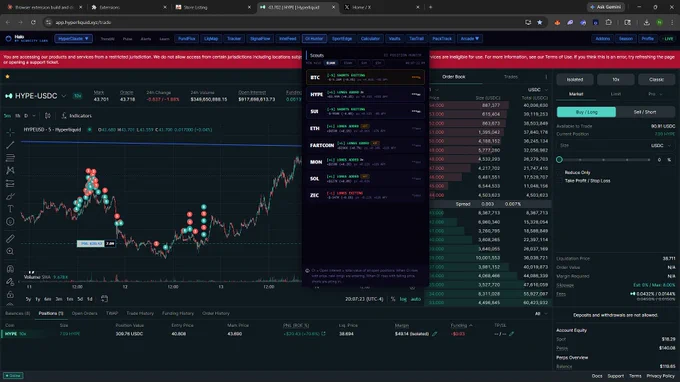The image size is (680, 382).
Task: Expand the HYPE-USDC pair selector
Action: pyautogui.click(x=64, y=96)
